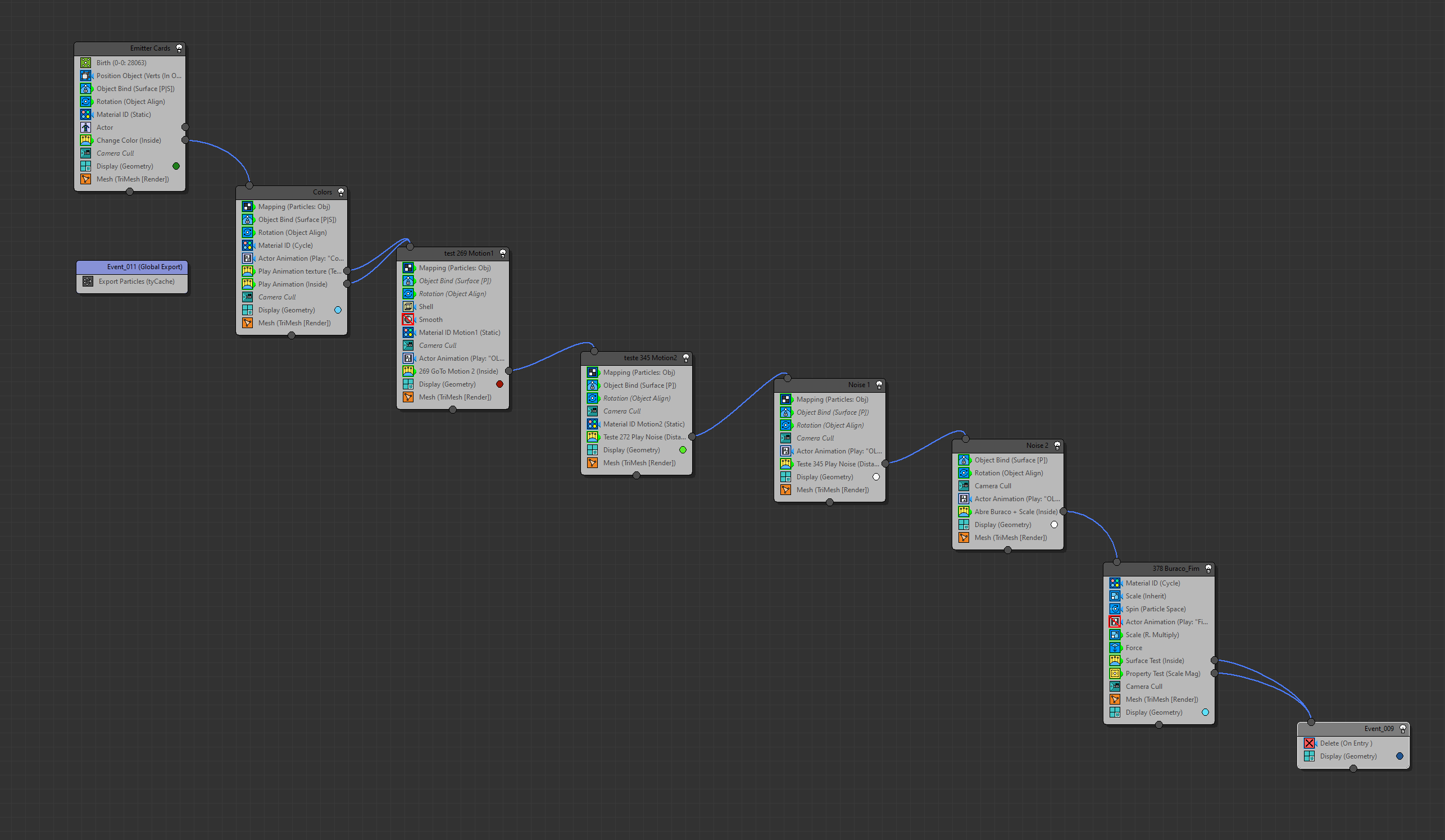
Task: Click the Birth operator icon in Emitter Cards
Action: click(85, 62)
